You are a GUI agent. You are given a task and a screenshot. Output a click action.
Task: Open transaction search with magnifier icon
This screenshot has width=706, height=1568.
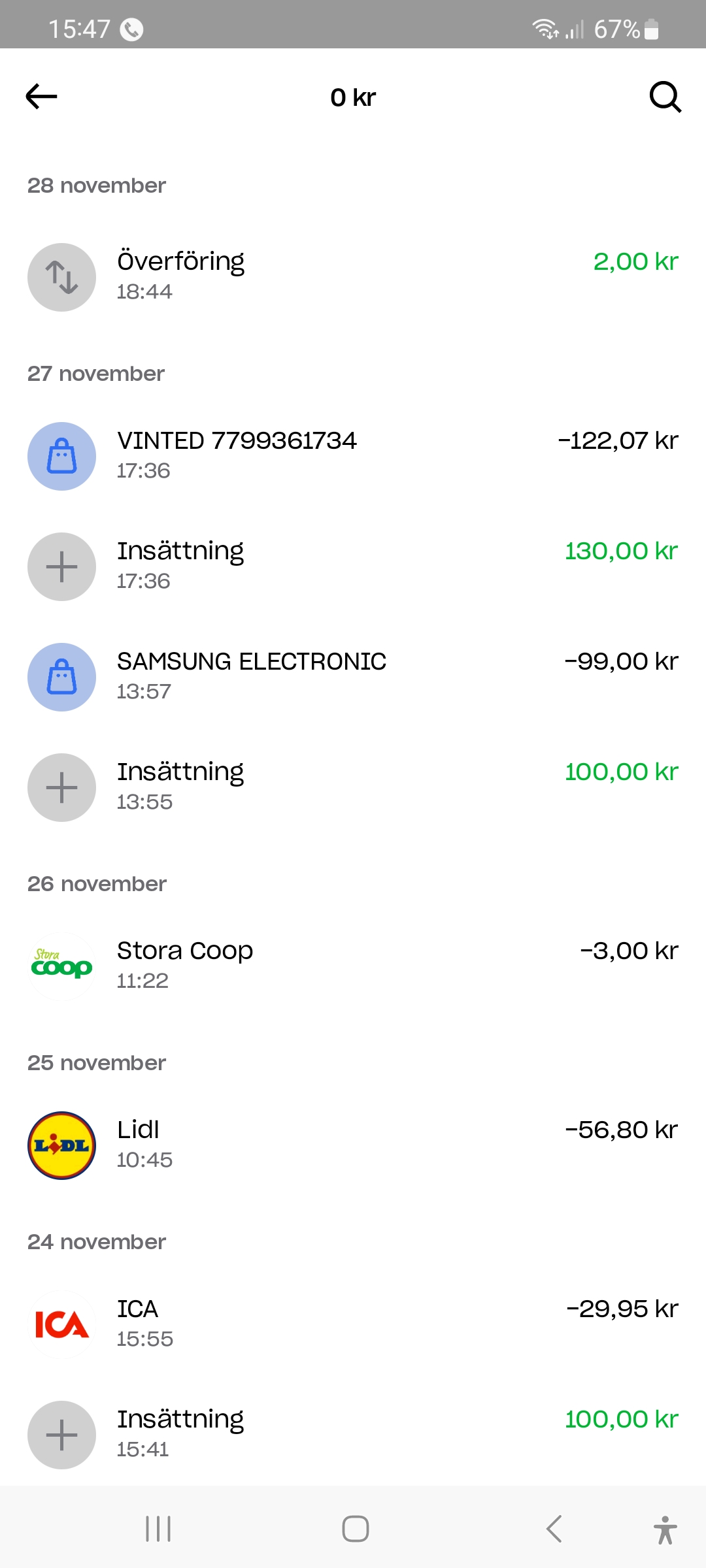[x=665, y=97]
